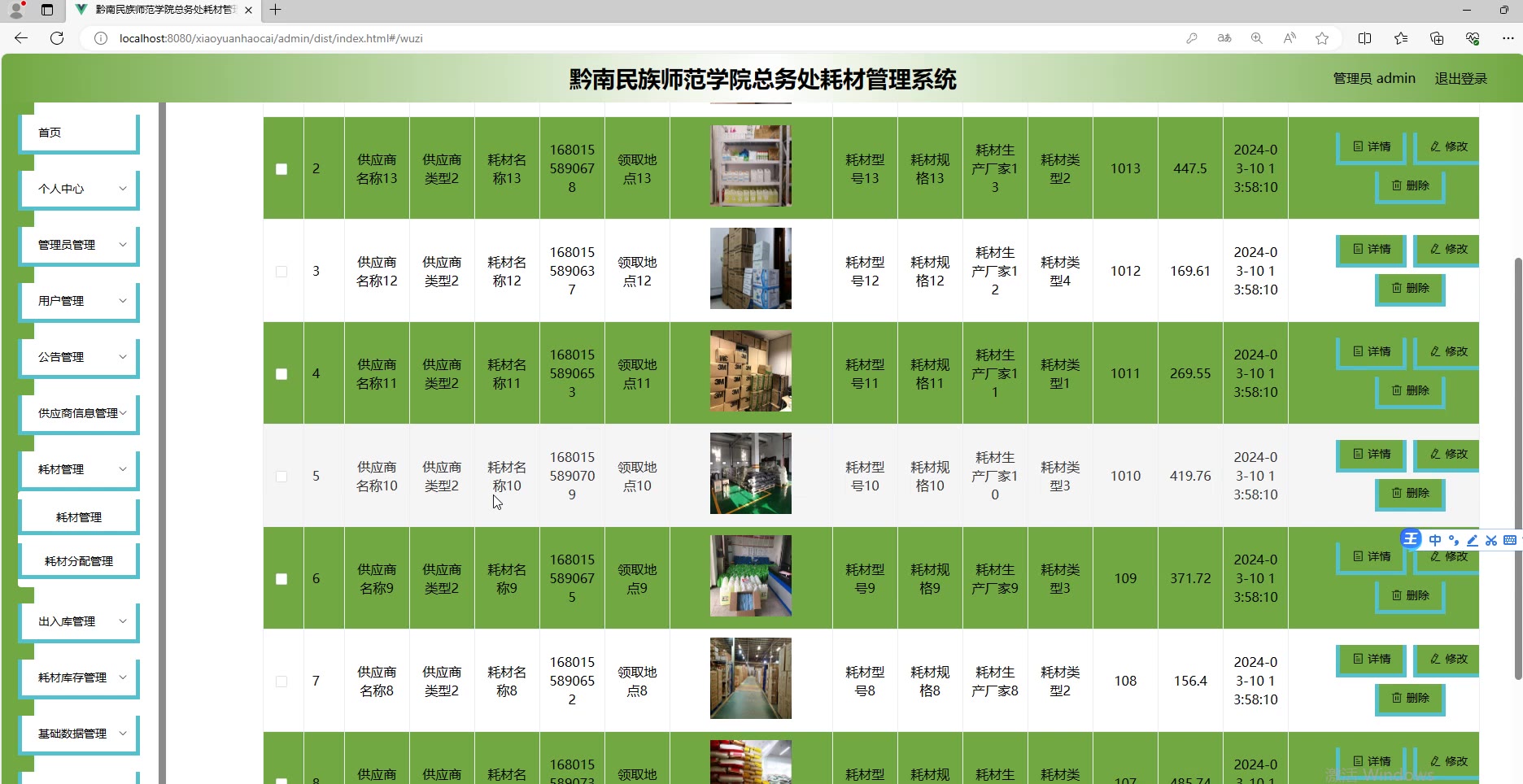Select the checkbox for row 5

tap(281, 477)
